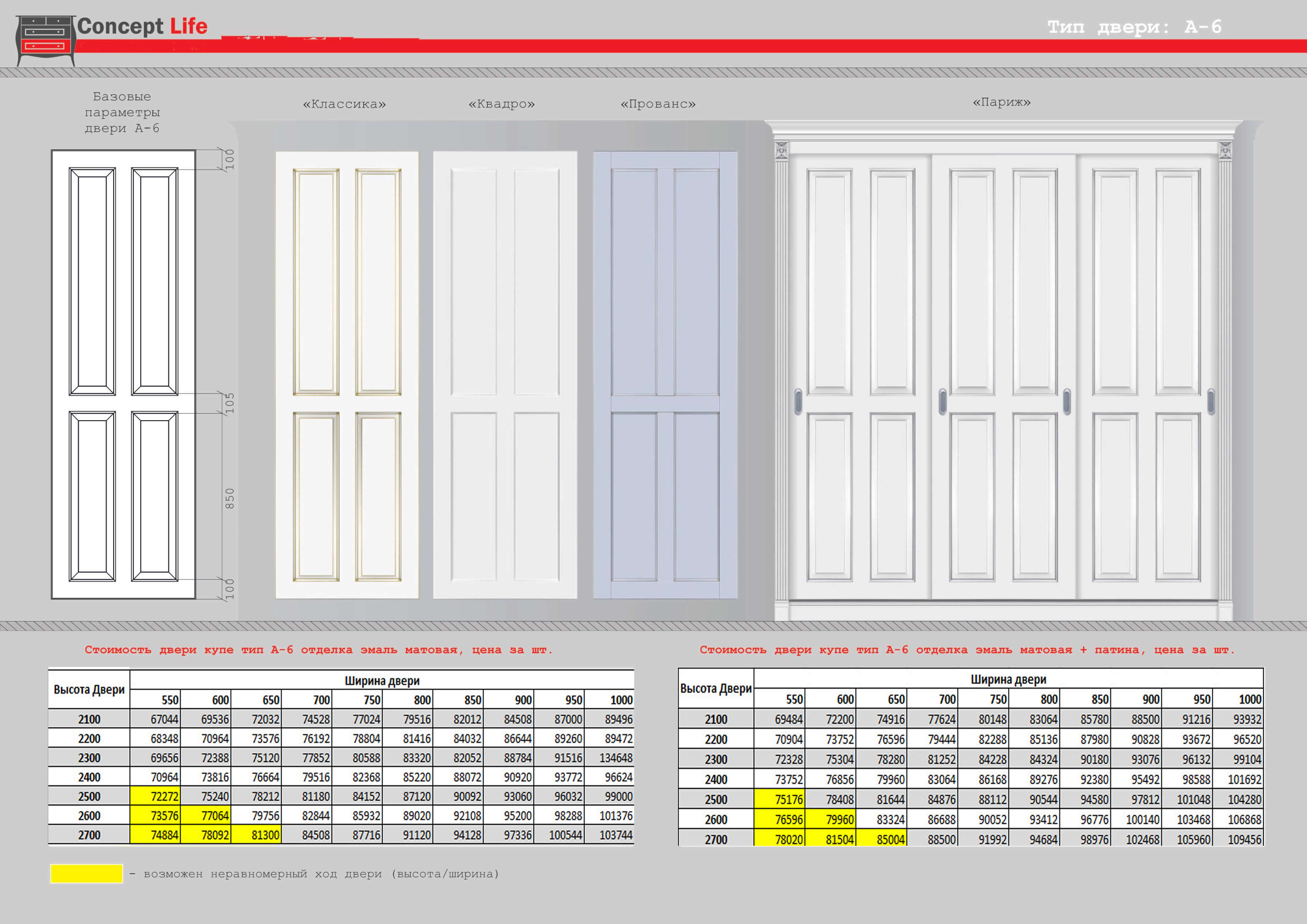Image resolution: width=1307 pixels, height=924 pixels.
Task: Click the yellow legend color swatch
Action: (x=86, y=873)
